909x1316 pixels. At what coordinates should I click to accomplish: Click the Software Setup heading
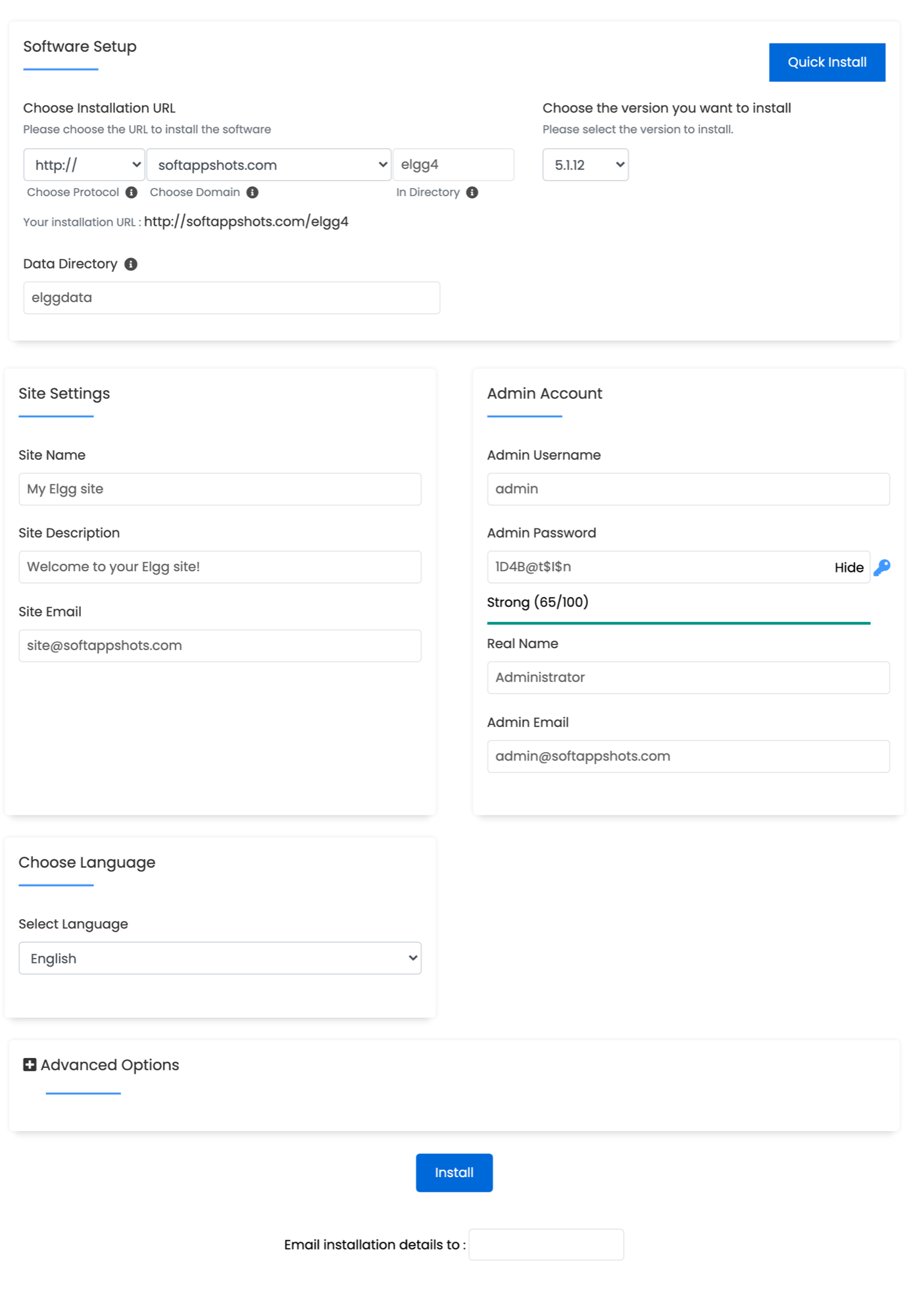[80, 47]
